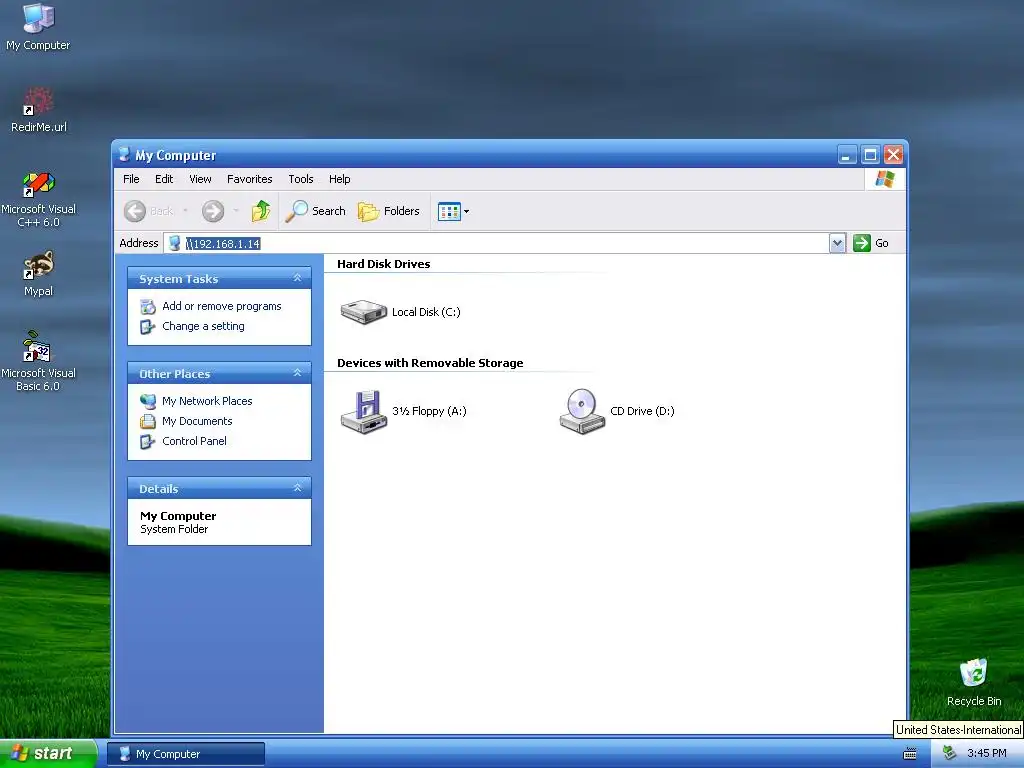Click Devices with Removable Storage header
This screenshot has height=768, width=1024.
pyautogui.click(x=430, y=363)
